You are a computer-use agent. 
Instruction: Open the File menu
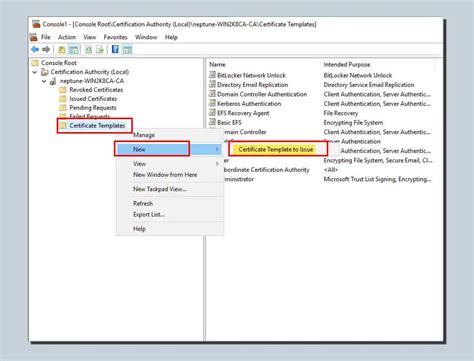46,37
